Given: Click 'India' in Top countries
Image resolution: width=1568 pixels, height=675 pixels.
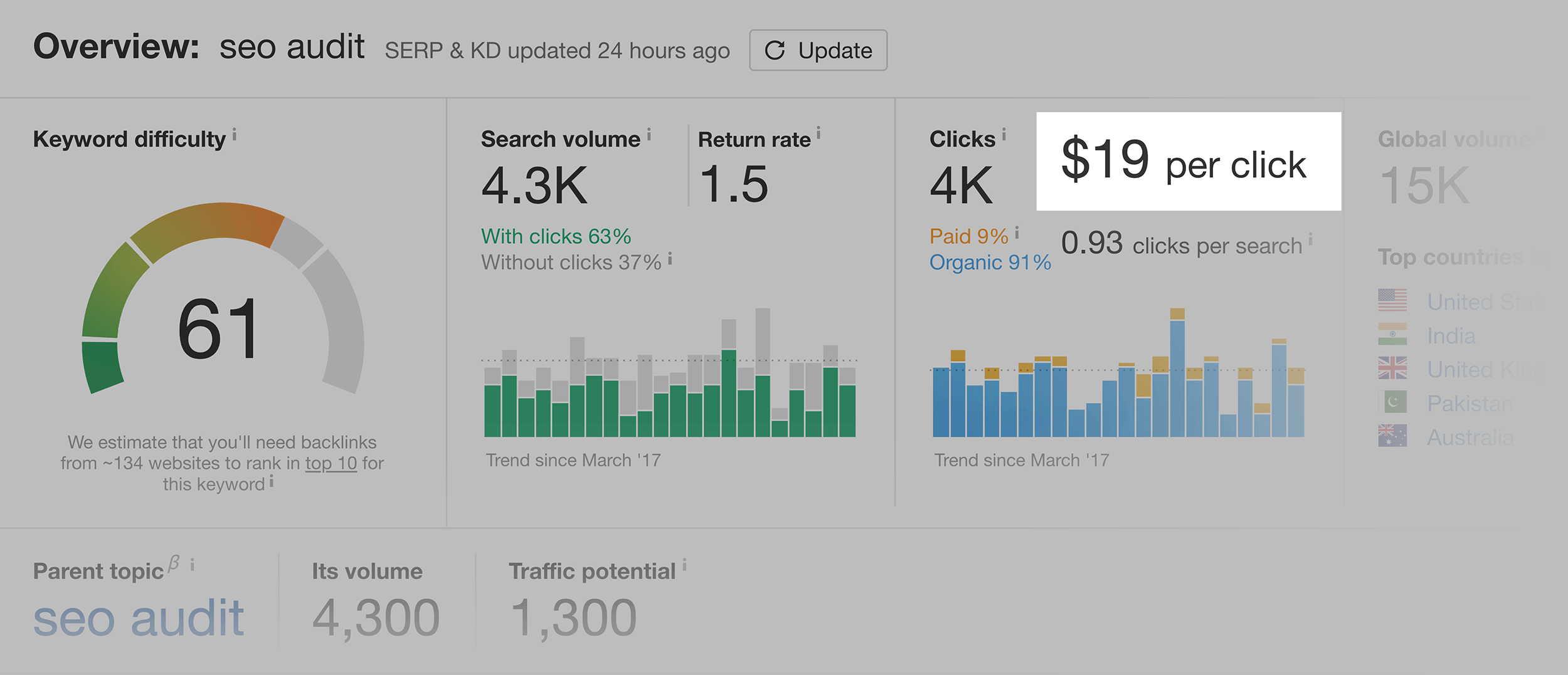Looking at the screenshot, I should point(1451,336).
